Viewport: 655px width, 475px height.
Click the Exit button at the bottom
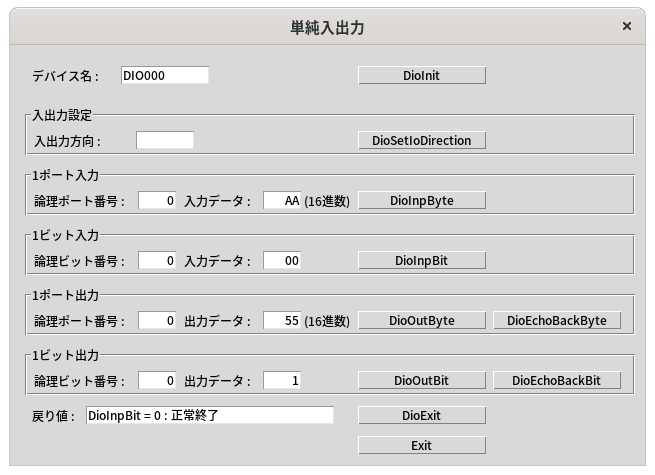(x=421, y=445)
